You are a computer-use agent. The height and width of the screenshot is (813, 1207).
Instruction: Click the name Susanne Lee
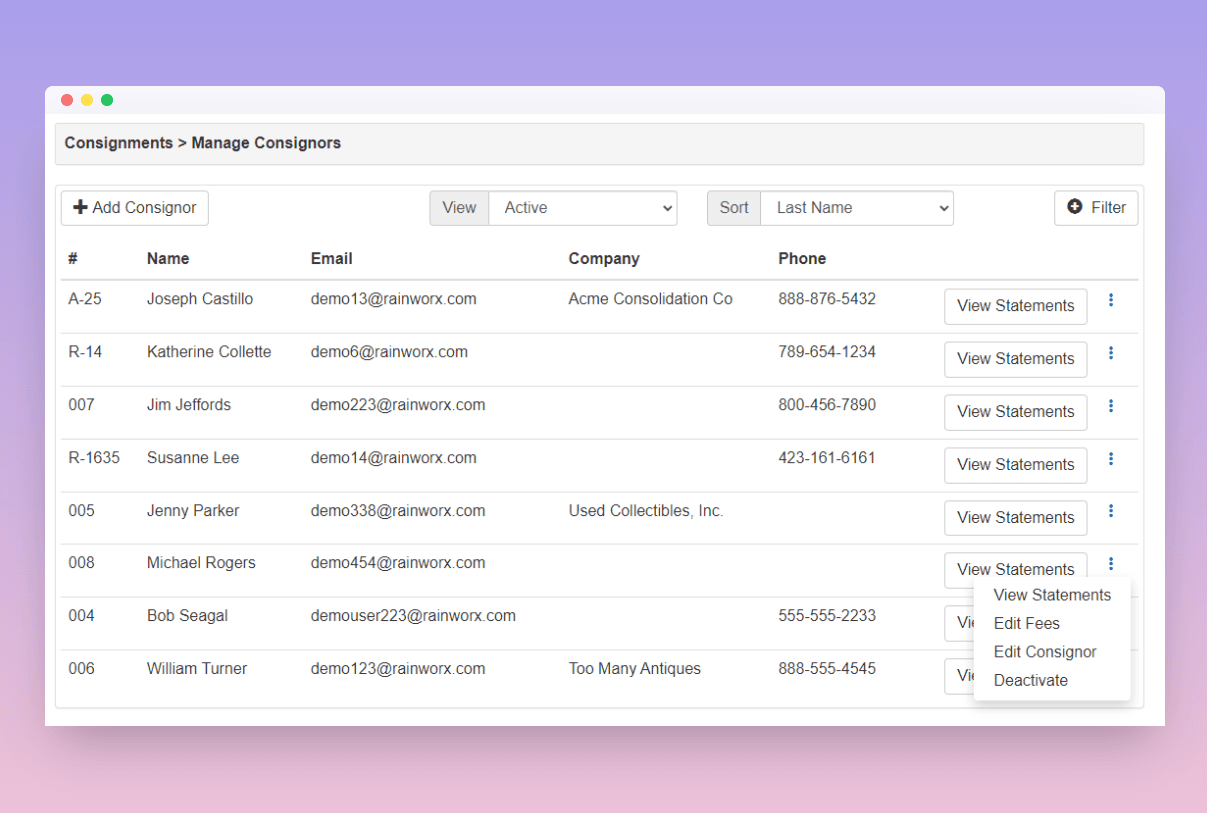pos(193,458)
